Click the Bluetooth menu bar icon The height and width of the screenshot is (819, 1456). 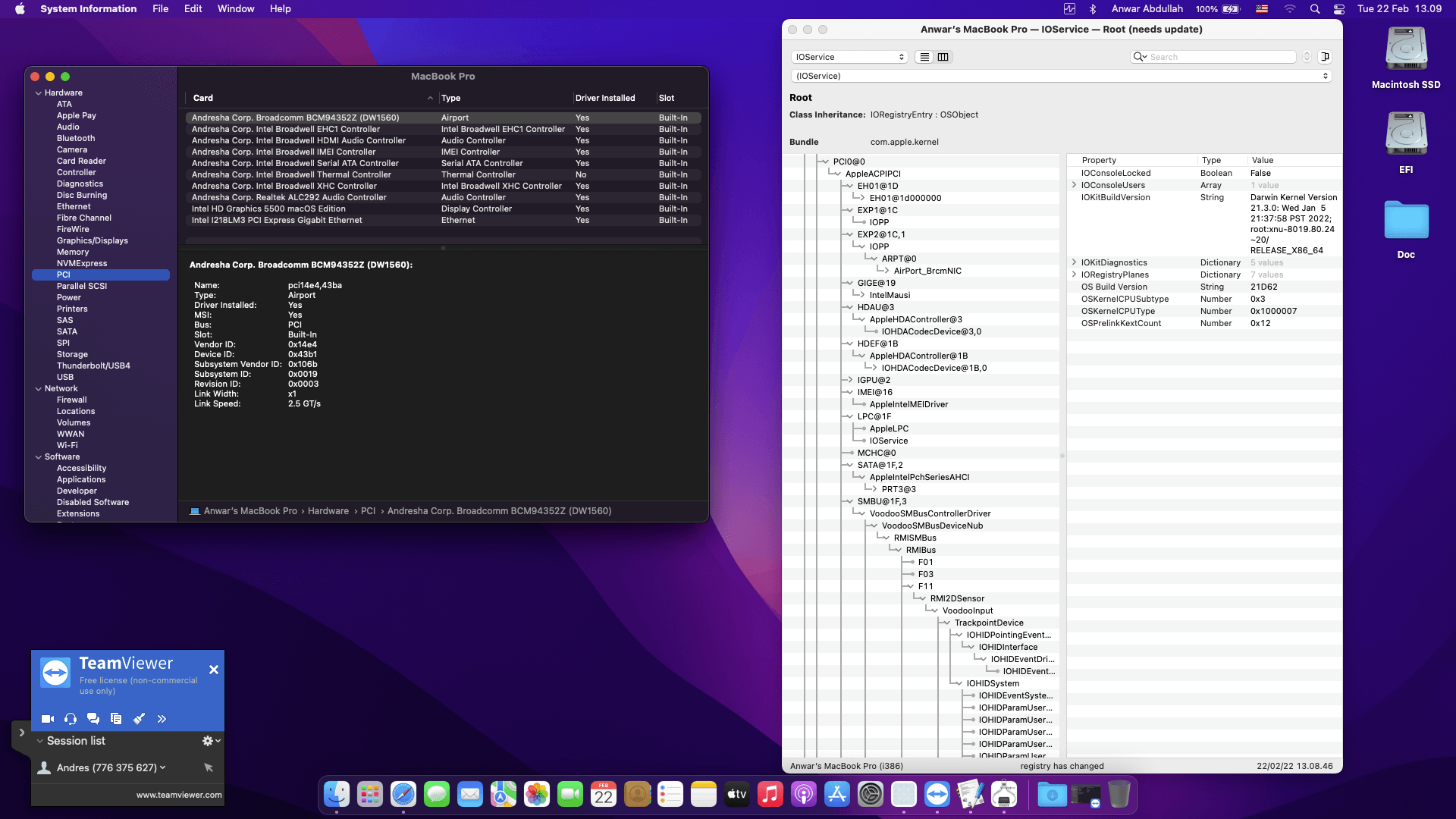[x=1093, y=9]
